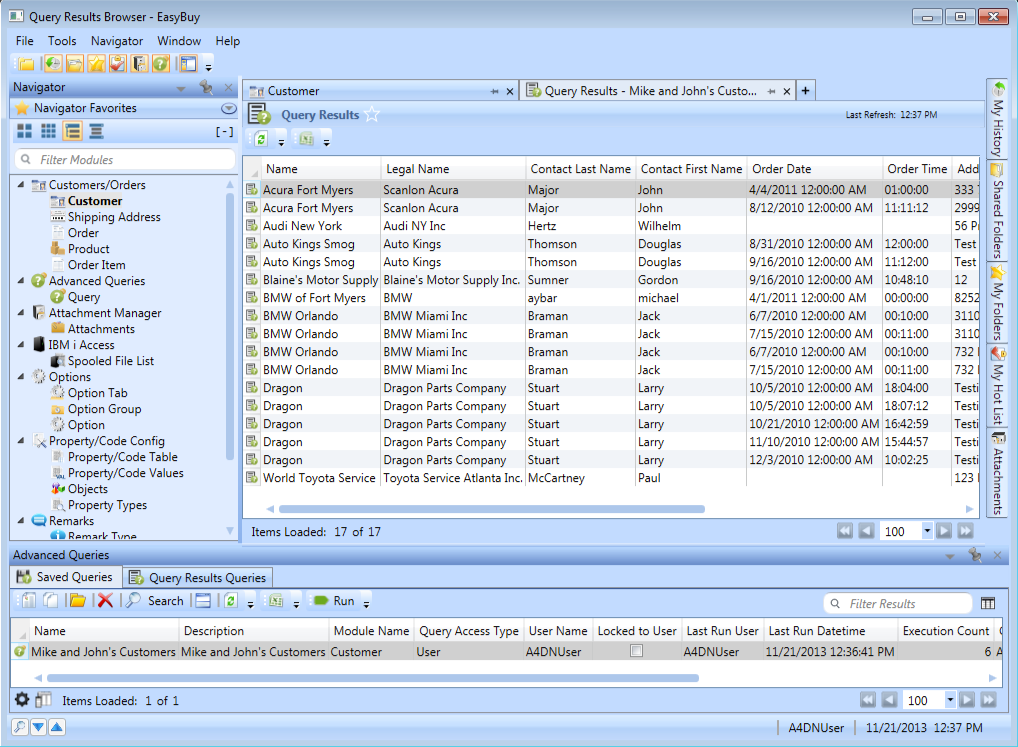
Task: Switch Navigator to large tiles view
Action: pos(25,132)
